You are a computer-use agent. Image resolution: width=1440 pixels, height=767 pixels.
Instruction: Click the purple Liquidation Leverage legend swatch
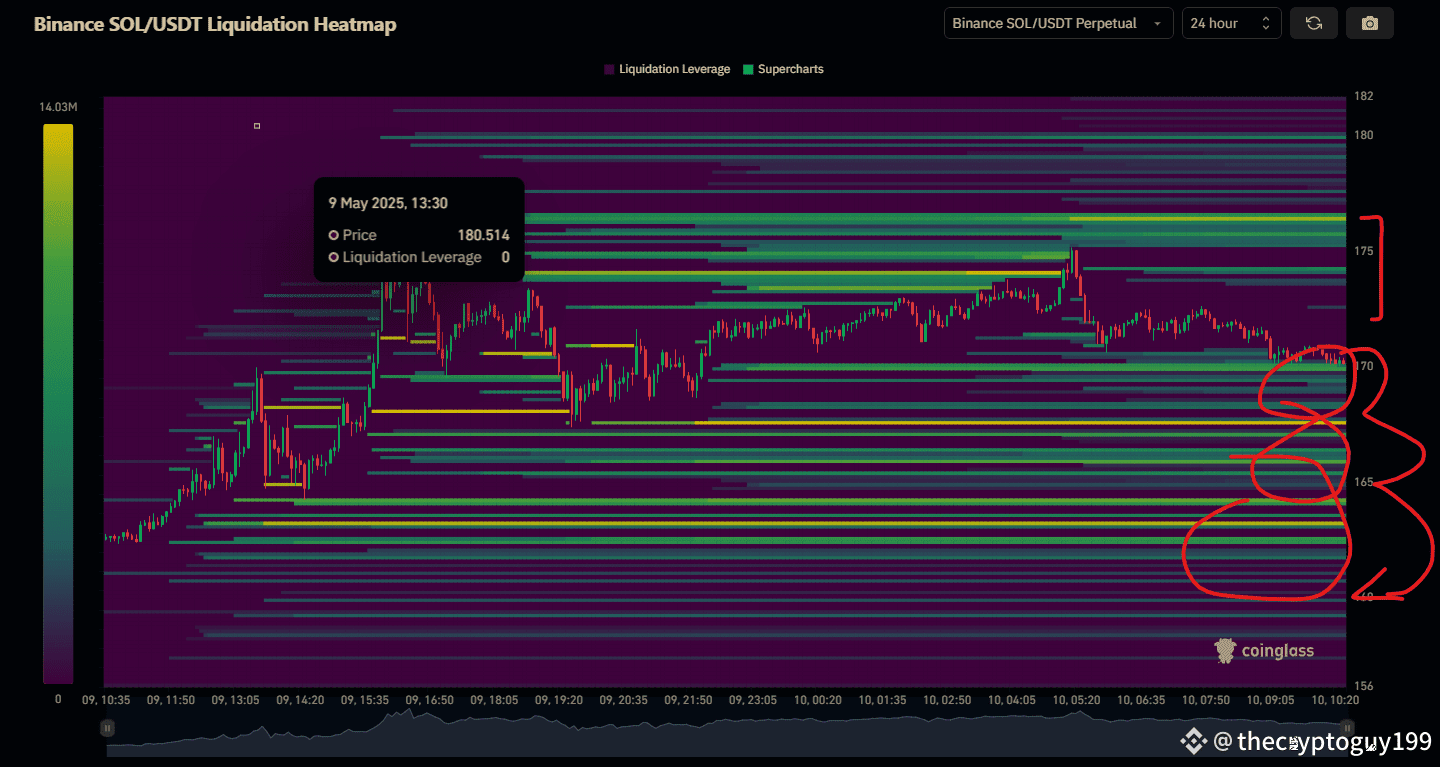click(x=607, y=68)
